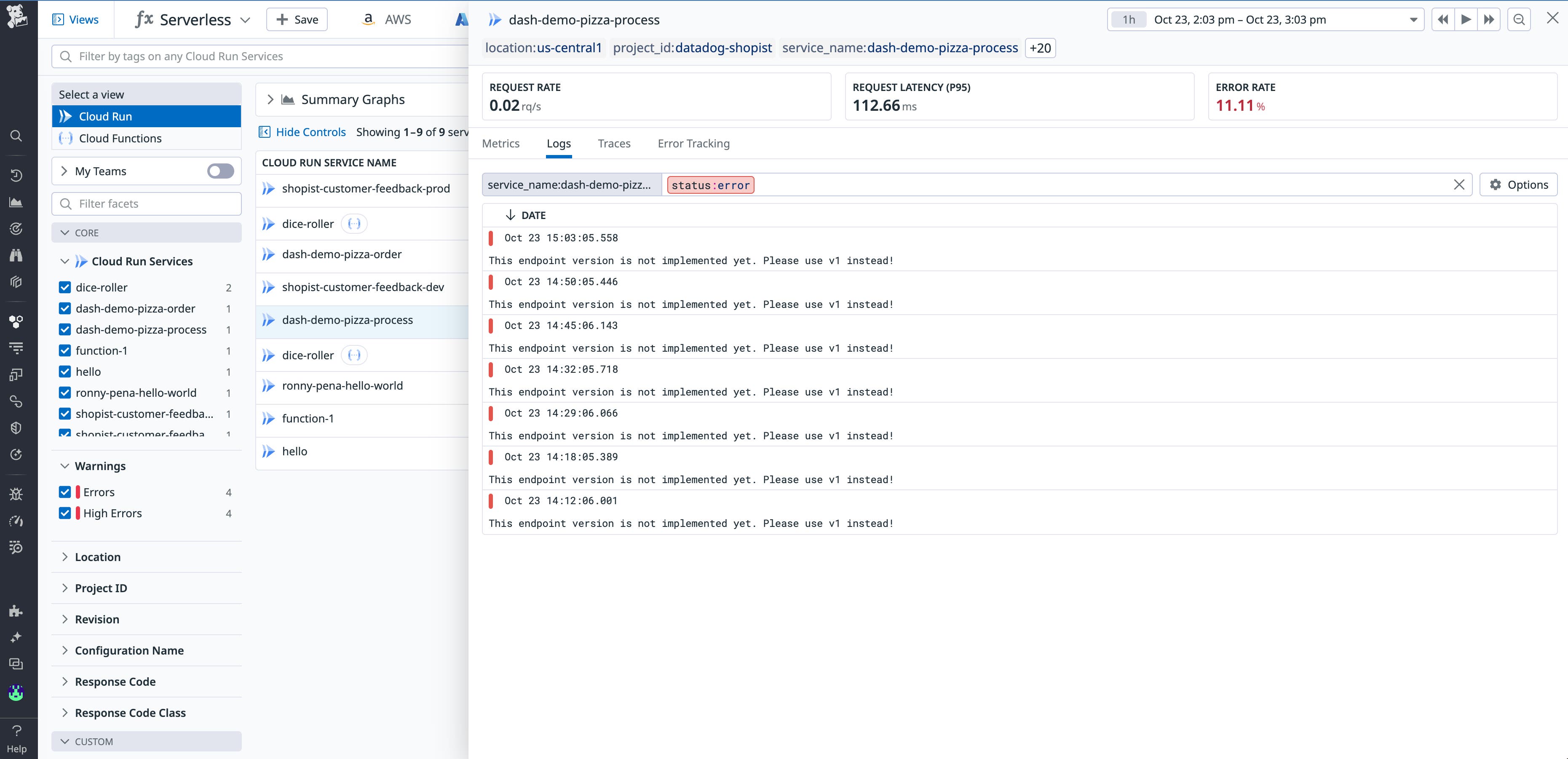The width and height of the screenshot is (1568, 759).
Task: Uncheck the dice-roller service checkbox
Action: pyautogui.click(x=65, y=287)
